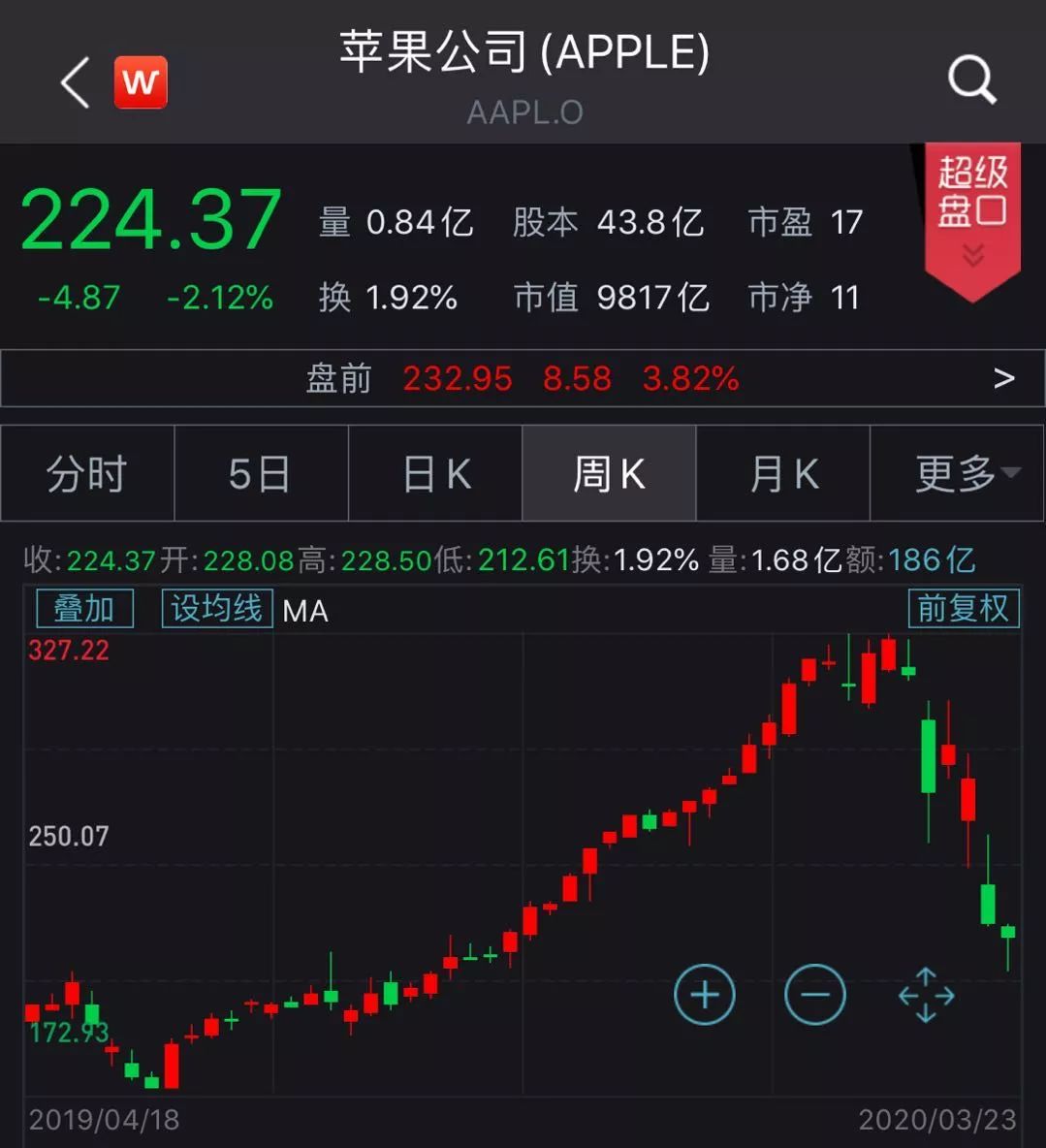Image resolution: width=1046 pixels, height=1148 pixels.
Task: Select the 日K chart tab
Action: [435, 474]
